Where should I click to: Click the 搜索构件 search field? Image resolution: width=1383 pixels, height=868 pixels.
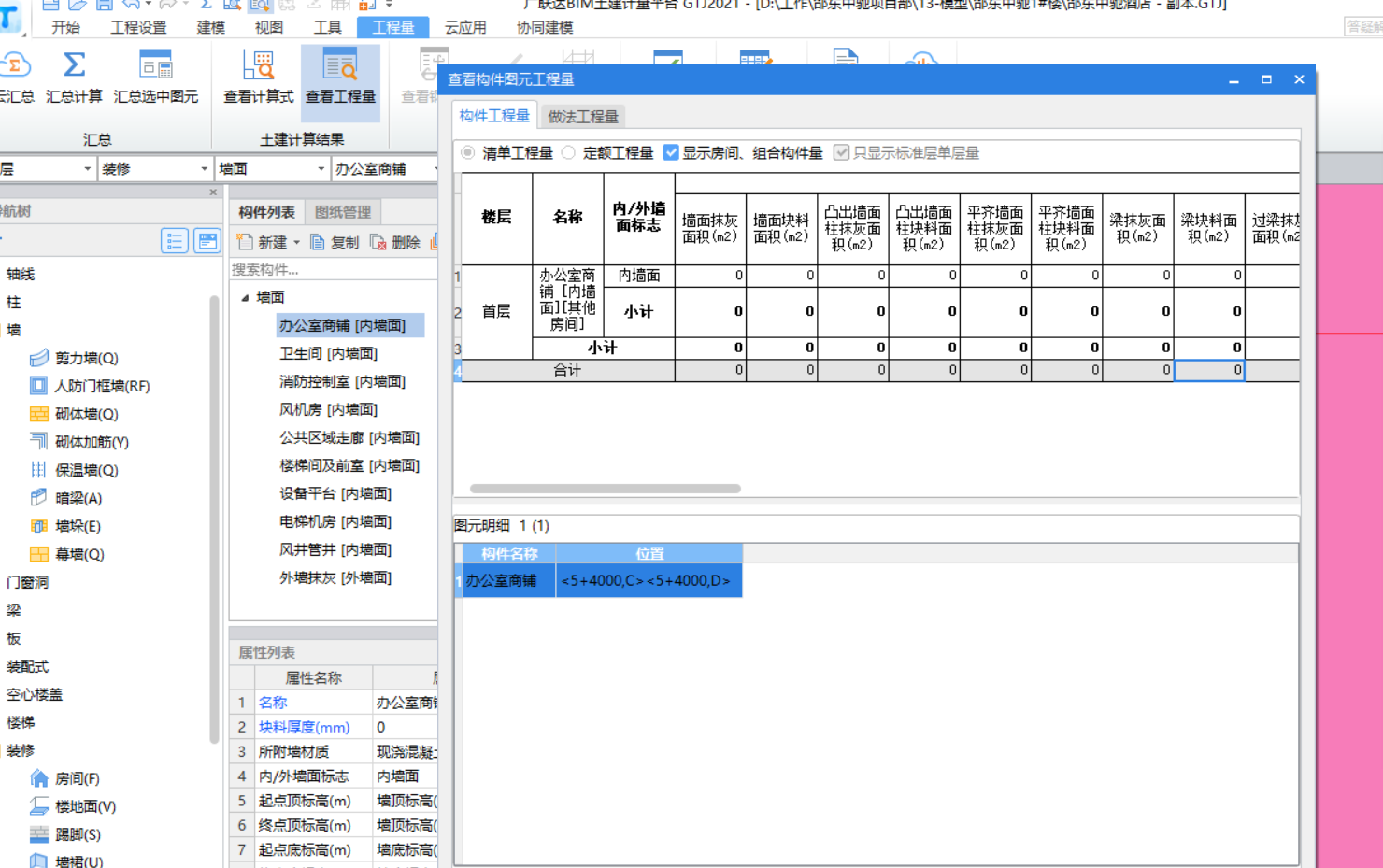tap(334, 269)
